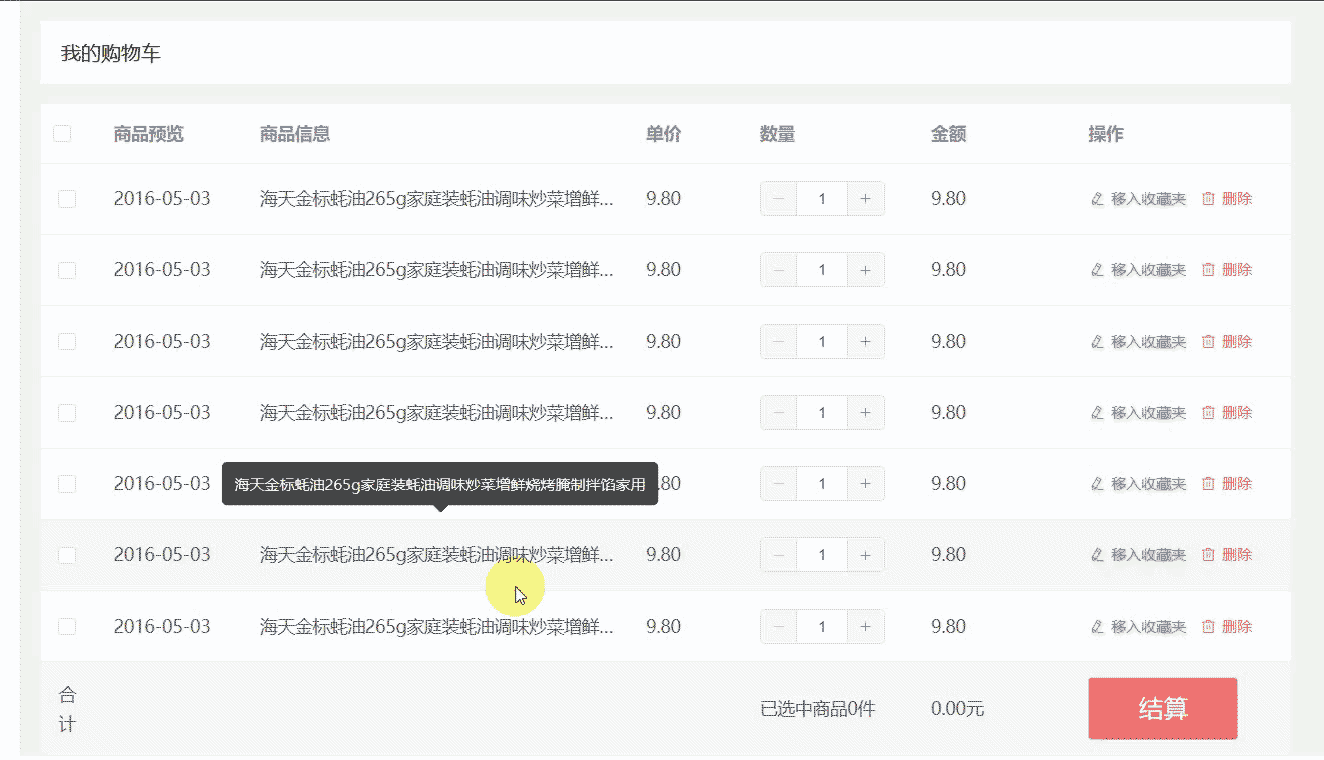
Task: Check the fifth row's product checkbox
Action: [x=67, y=484]
